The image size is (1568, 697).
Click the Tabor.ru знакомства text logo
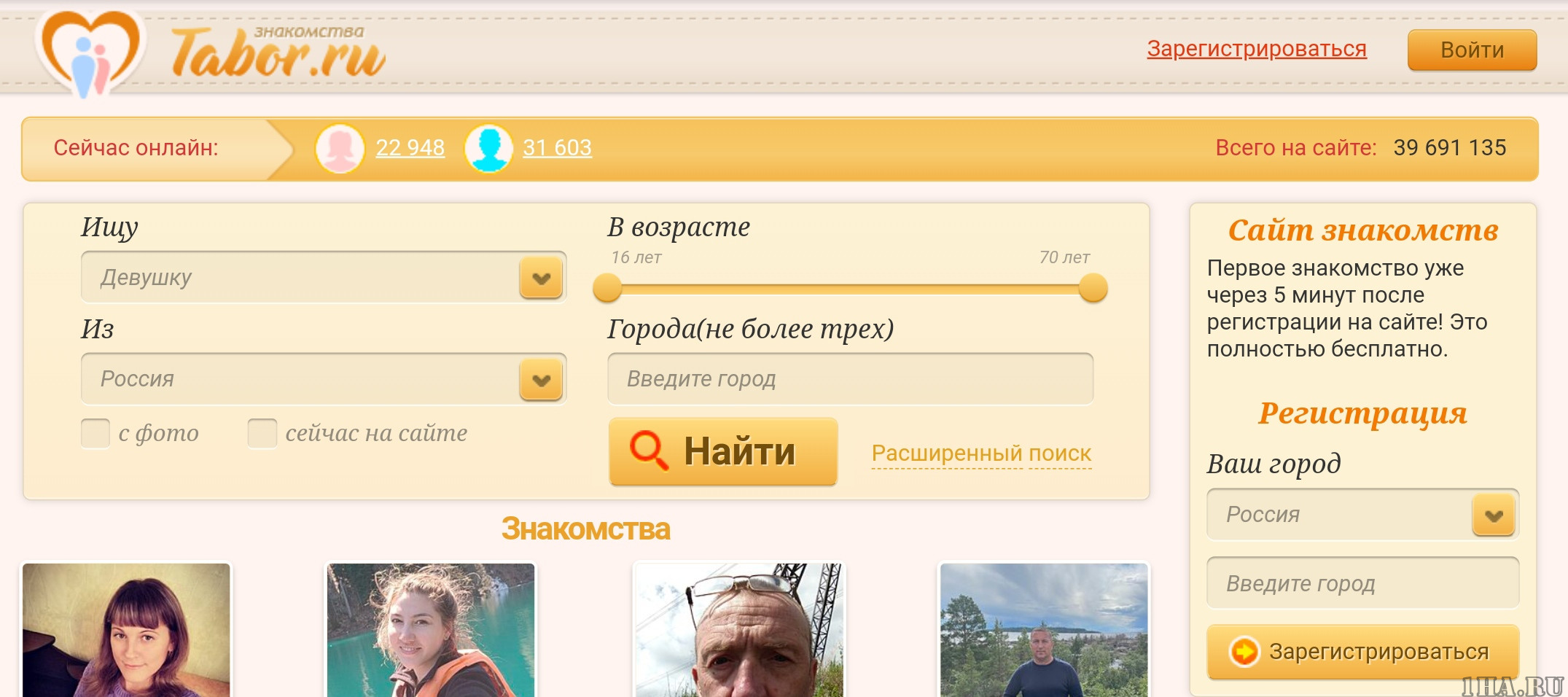(x=278, y=51)
